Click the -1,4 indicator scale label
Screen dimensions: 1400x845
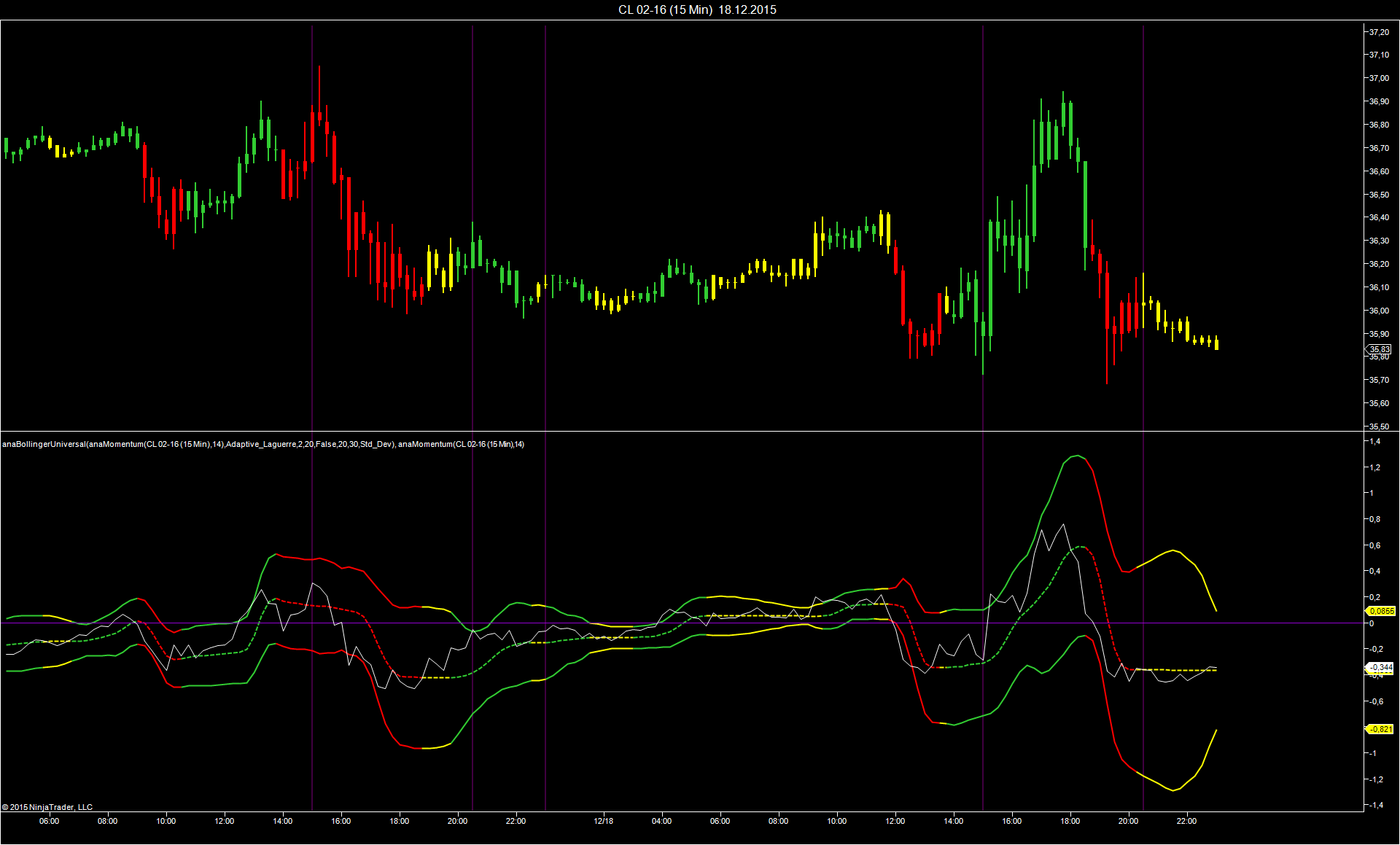pyautogui.click(x=1374, y=805)
